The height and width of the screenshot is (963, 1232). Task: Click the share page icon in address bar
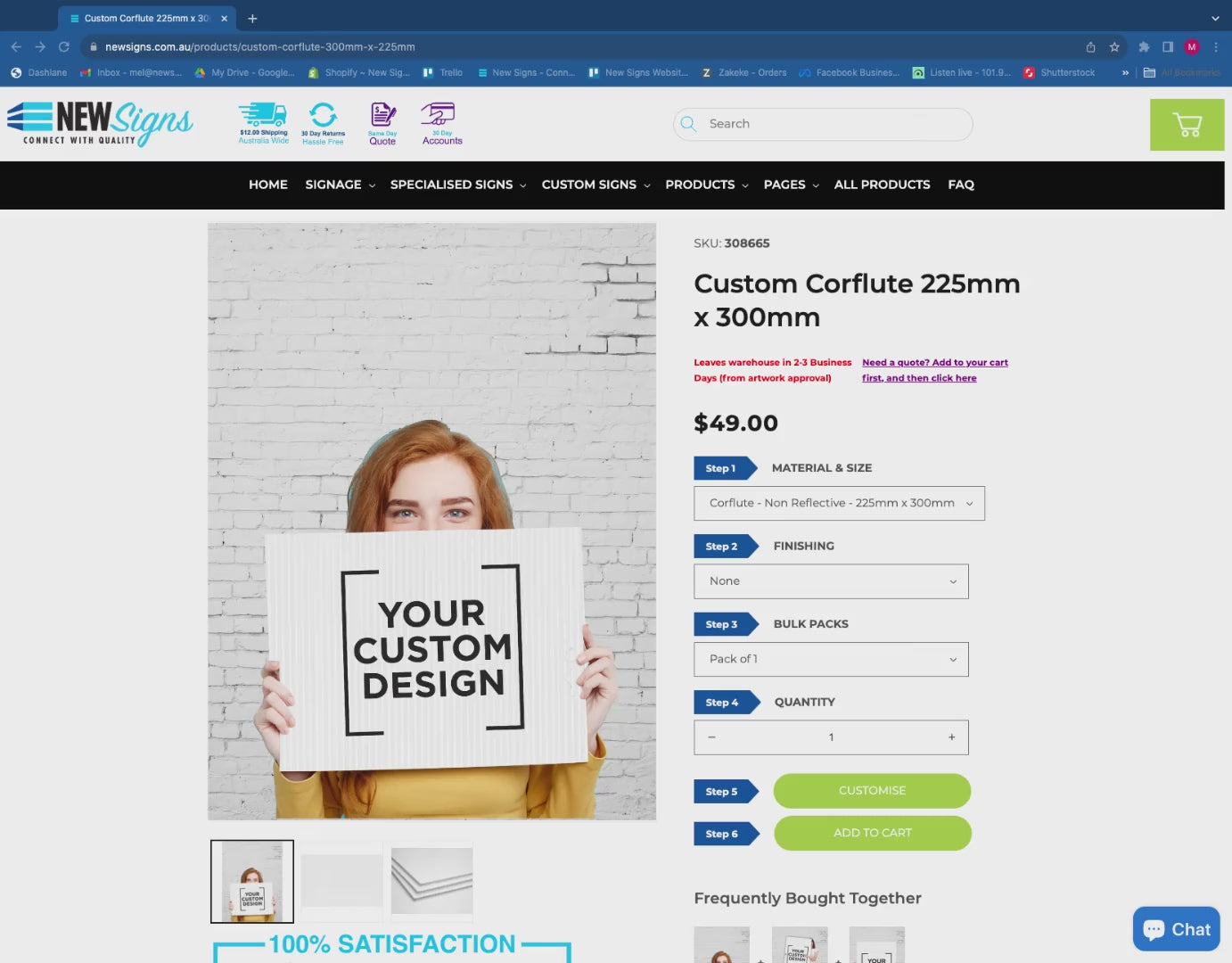click(x=1090, y=46)
